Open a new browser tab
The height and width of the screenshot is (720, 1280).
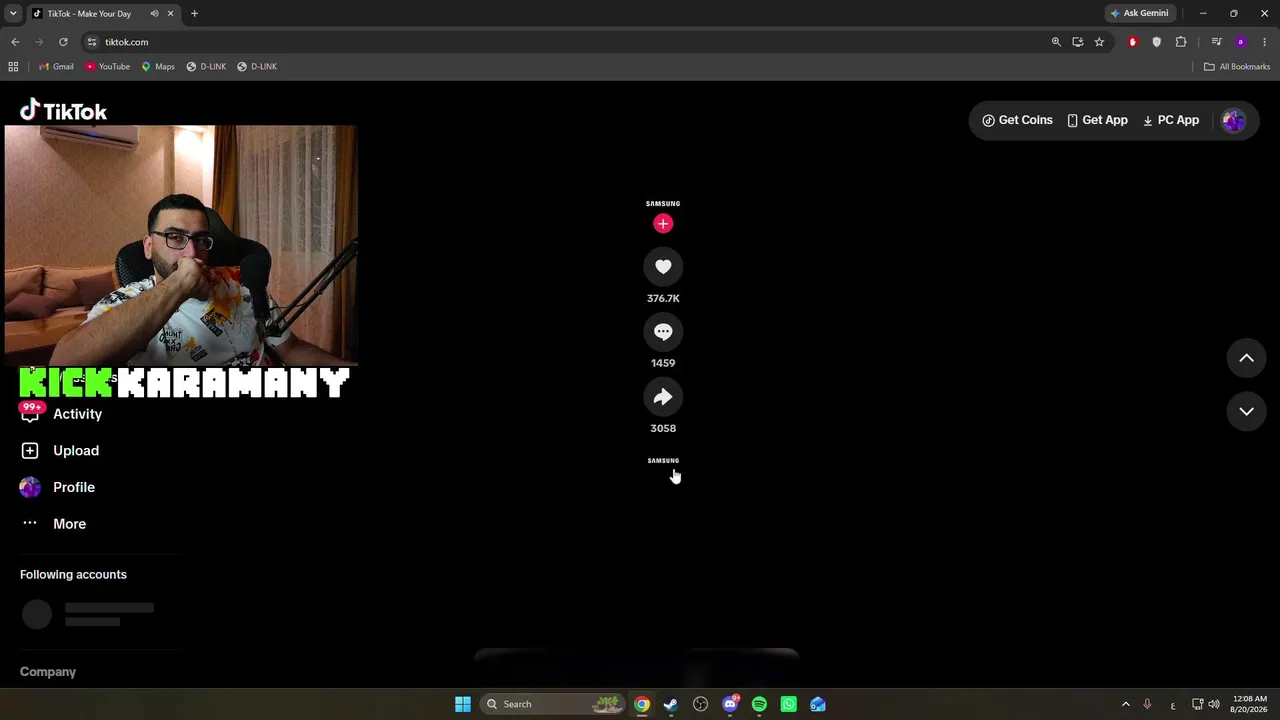194,13
